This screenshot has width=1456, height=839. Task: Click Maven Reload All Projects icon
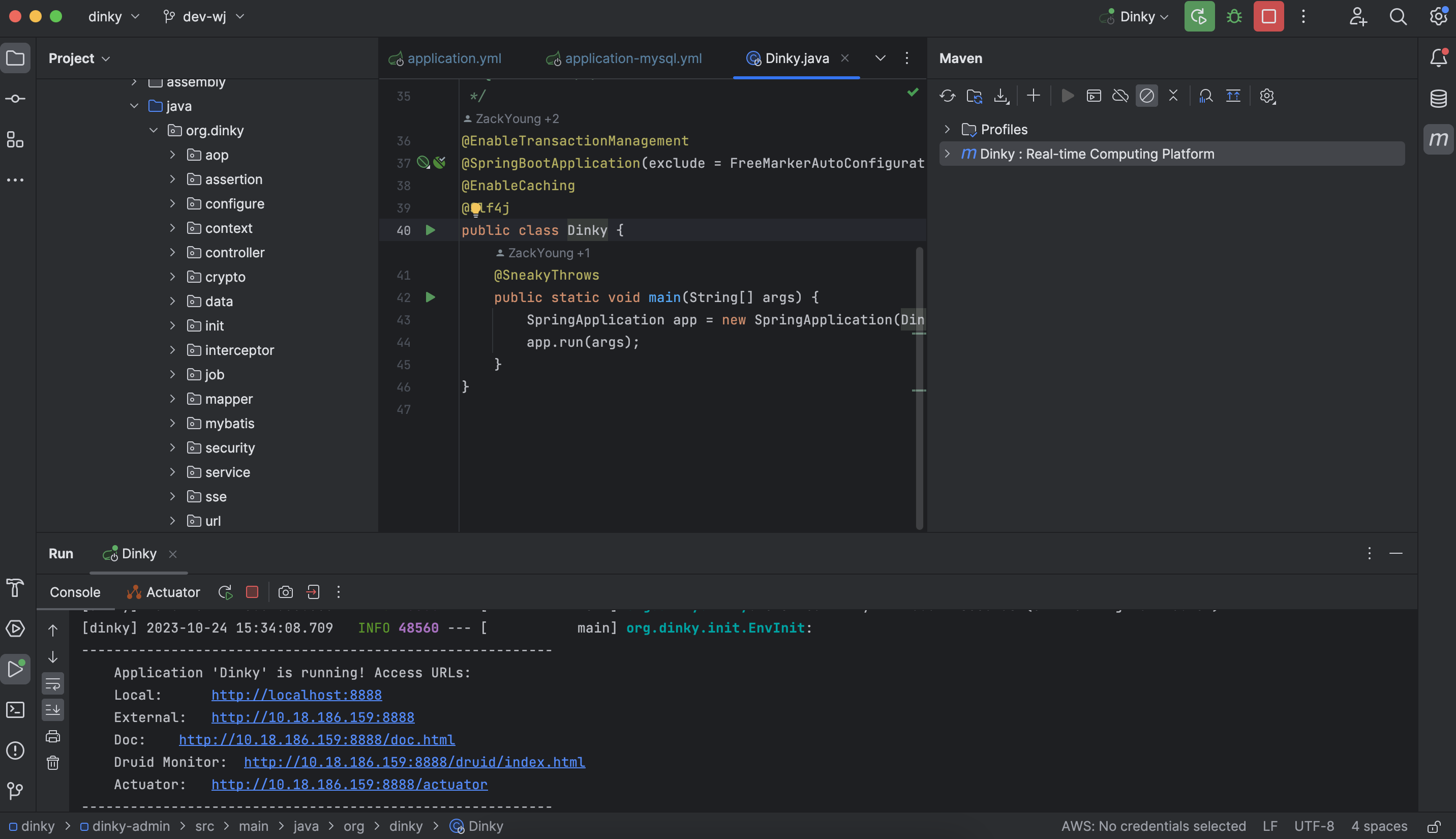click(x=947, y=96)
